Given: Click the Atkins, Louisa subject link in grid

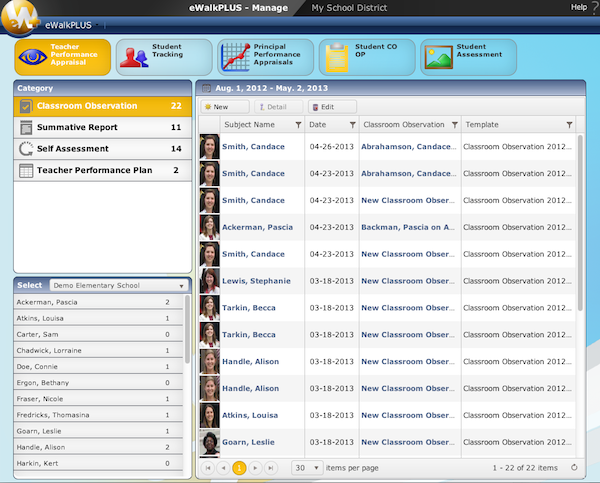Looking at the screenshot, I should click(250, 415).
